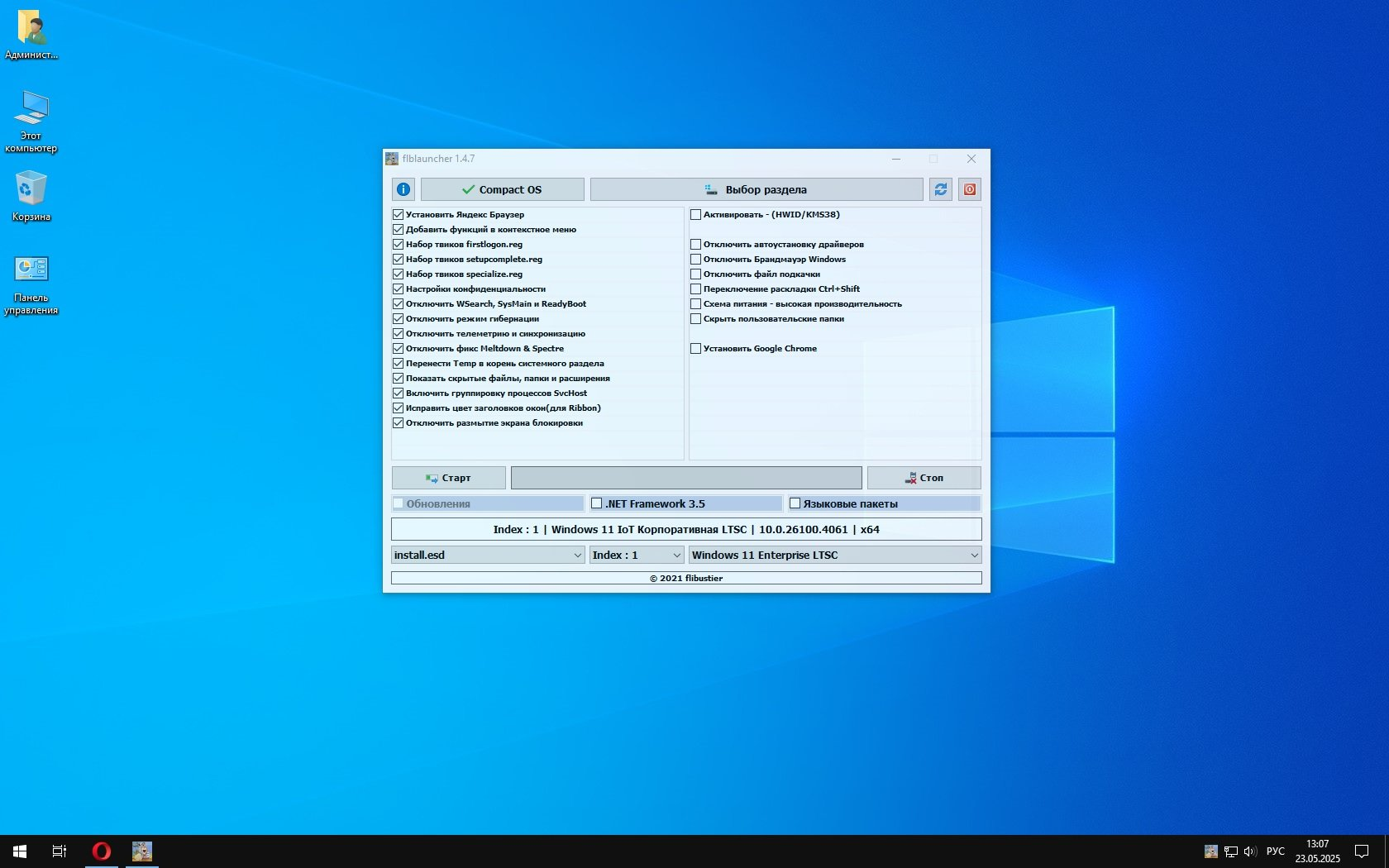
Task: Open Opera browser from the taskbar
Action: (x=102, y=851)
